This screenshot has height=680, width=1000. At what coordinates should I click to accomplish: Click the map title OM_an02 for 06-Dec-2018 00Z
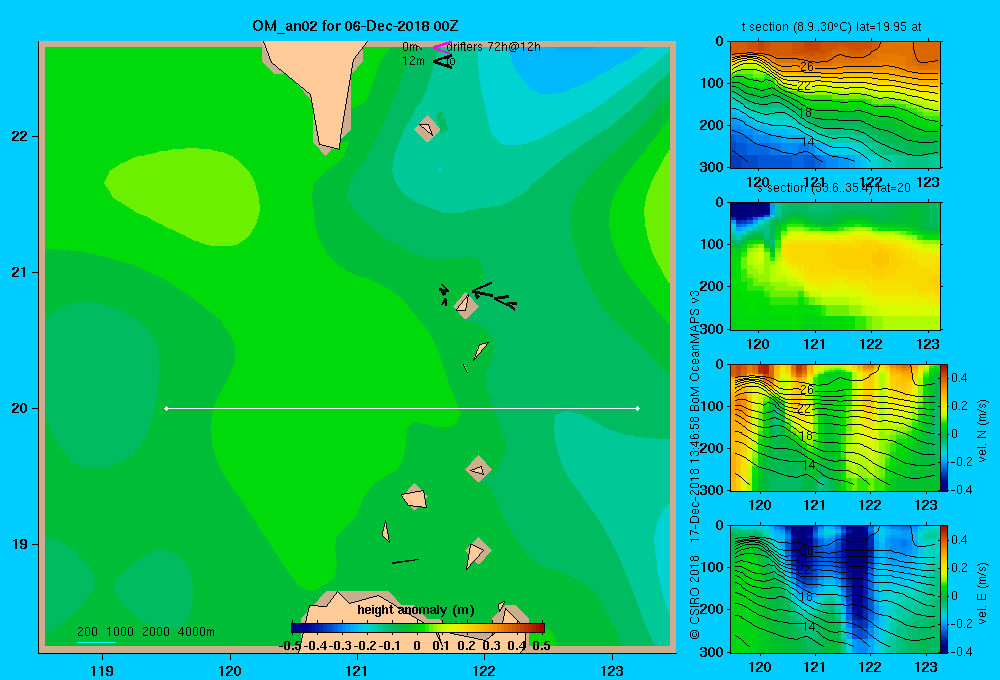click(x=355, y=26)
